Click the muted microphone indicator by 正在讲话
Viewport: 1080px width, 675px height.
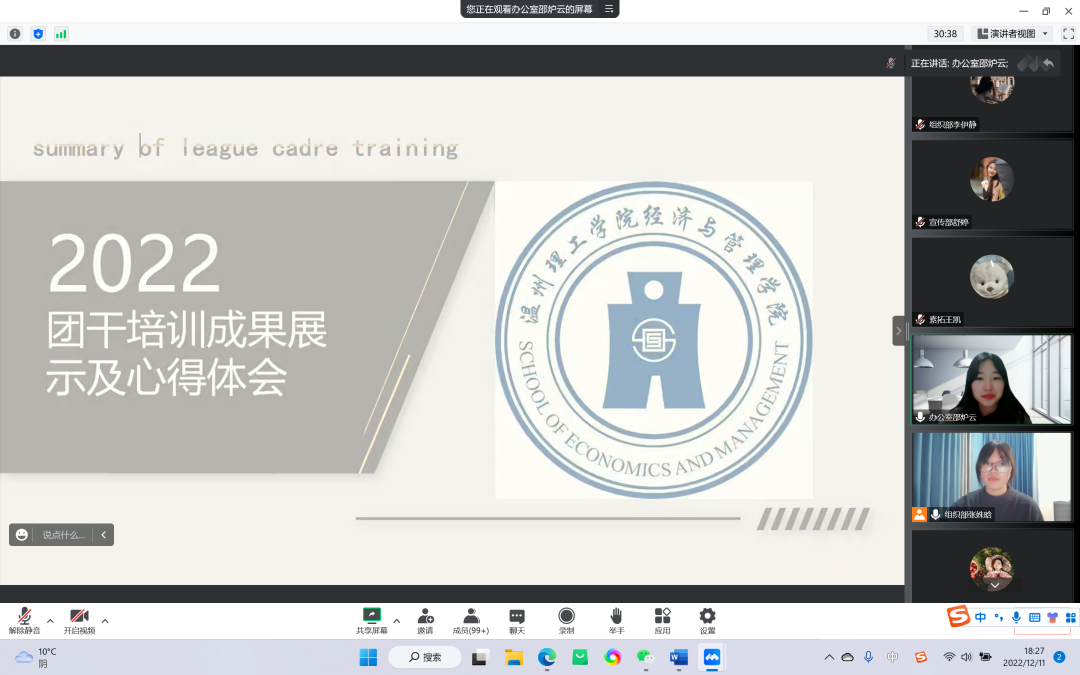coord(891,63)
